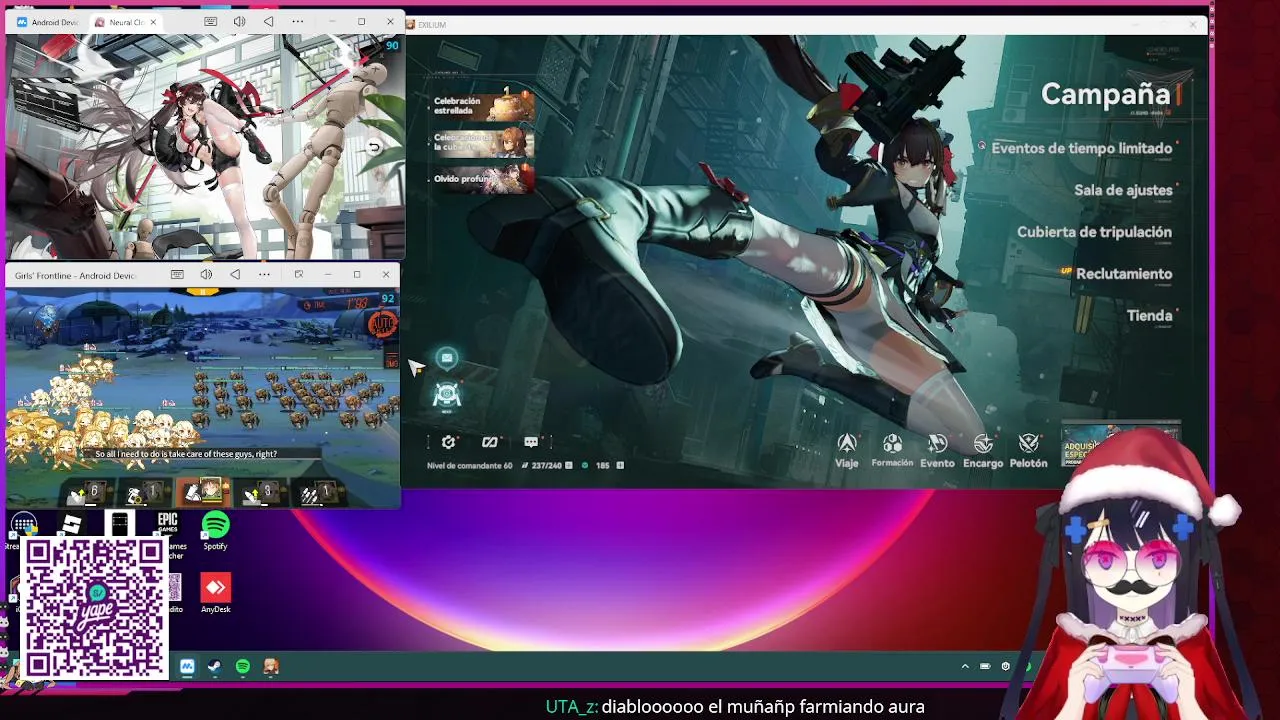Click the Neural Cloud window's volume icon
Screen dimensions: 1280x720
click(239, 22)
